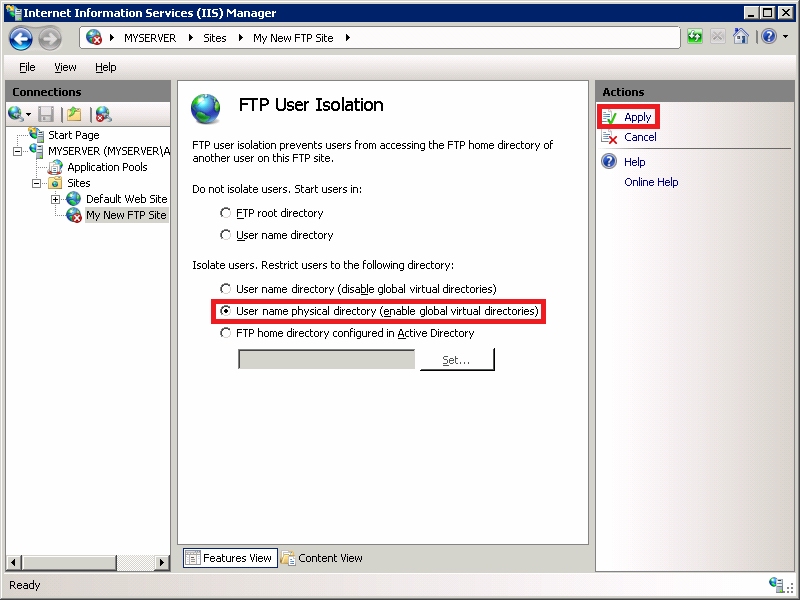Open the Help question-mark icon in toolbar
The height and width of the screenshot is (600, 800).
tap(769, 36)
